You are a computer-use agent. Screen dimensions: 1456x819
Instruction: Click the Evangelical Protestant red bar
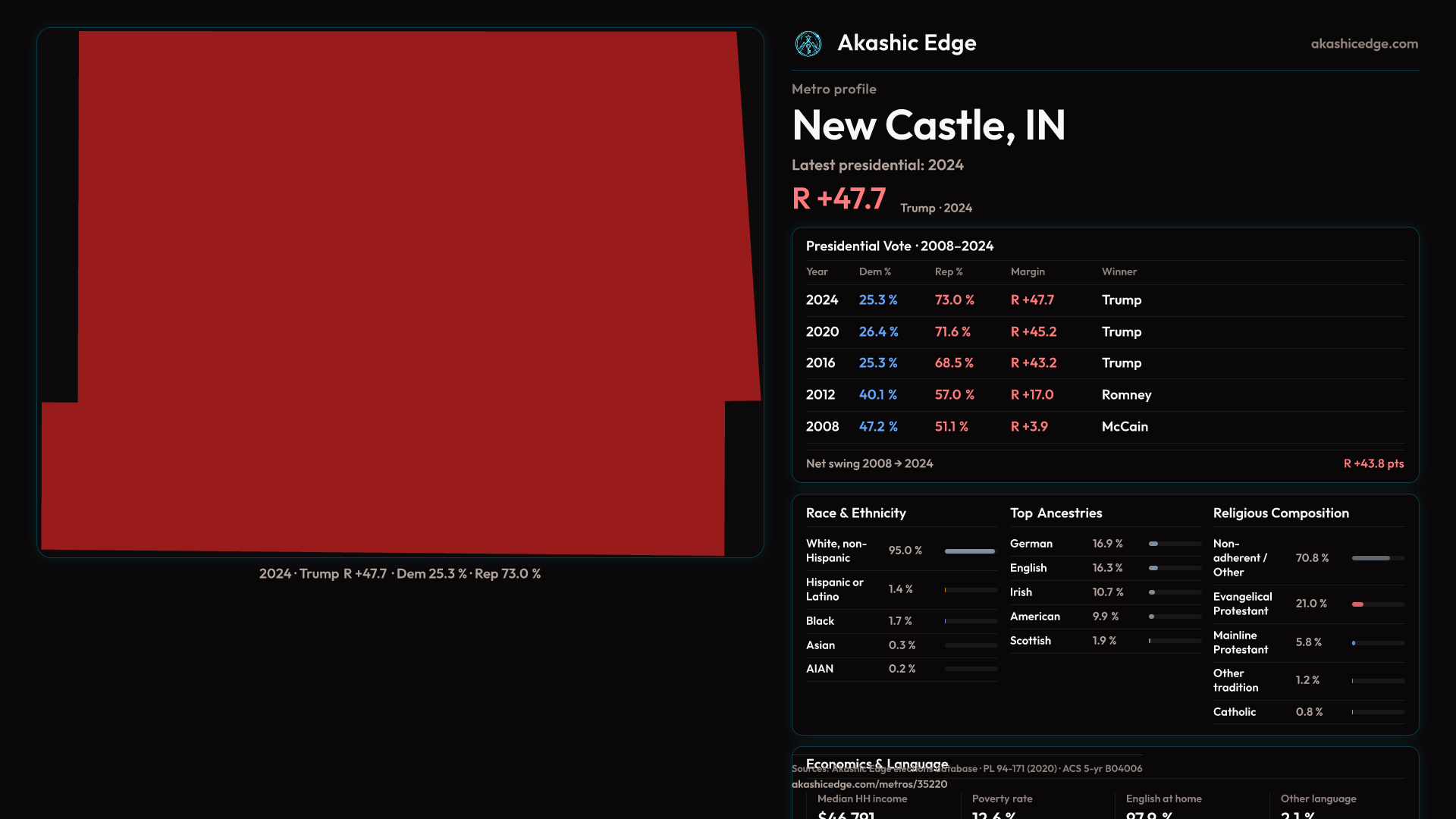pyautogui.click(x=1358, y=604)
